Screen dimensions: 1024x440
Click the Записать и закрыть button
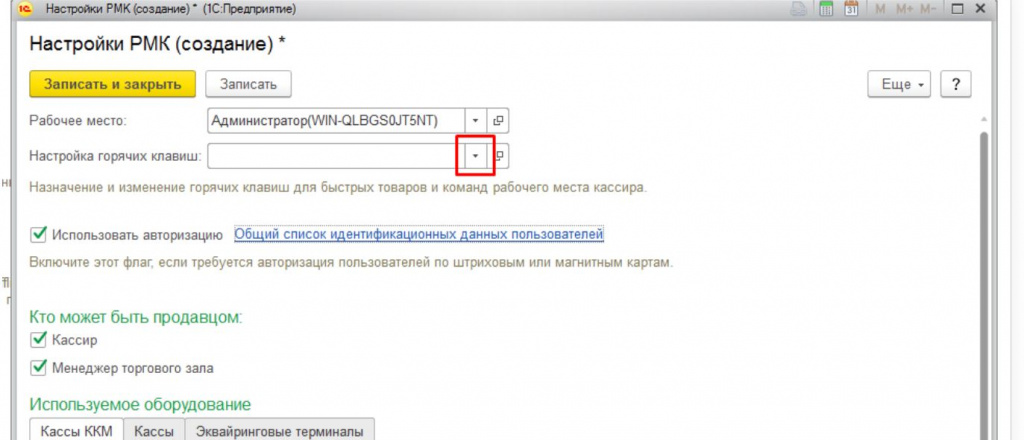pyautogui.click(x=112, y=84)
